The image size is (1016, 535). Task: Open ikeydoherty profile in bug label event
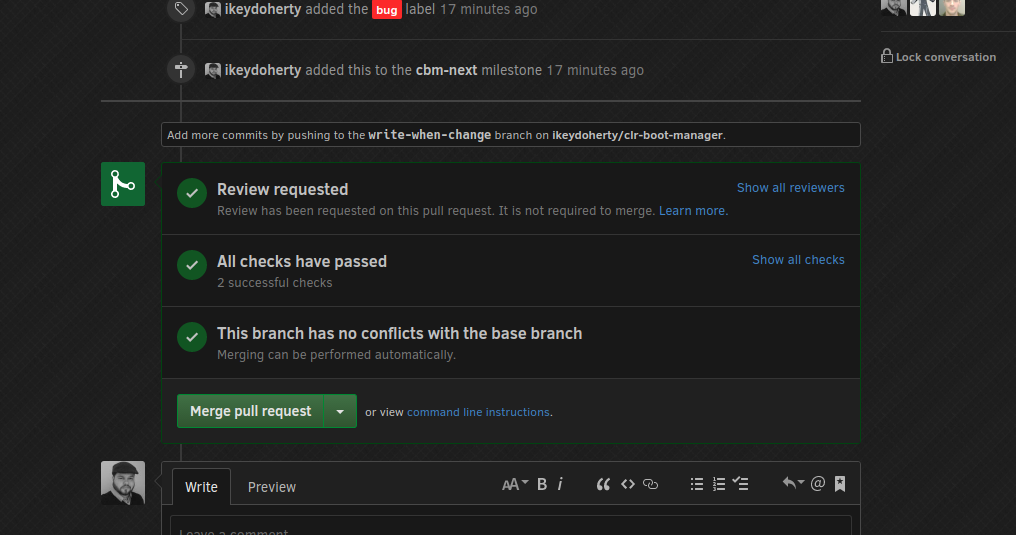tap(262, 9)
